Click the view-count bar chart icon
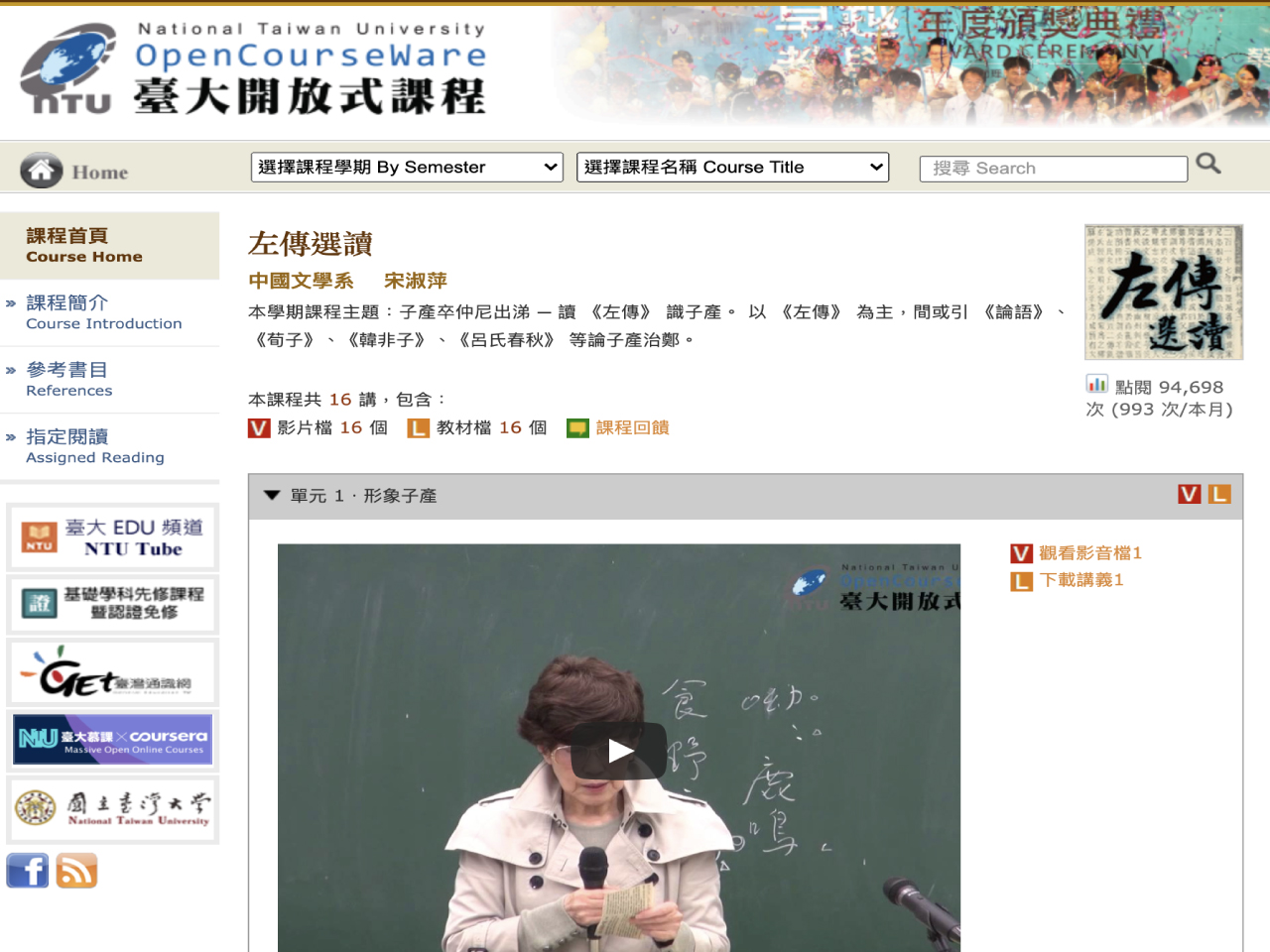The image size is (1270, 952). 1096,384
